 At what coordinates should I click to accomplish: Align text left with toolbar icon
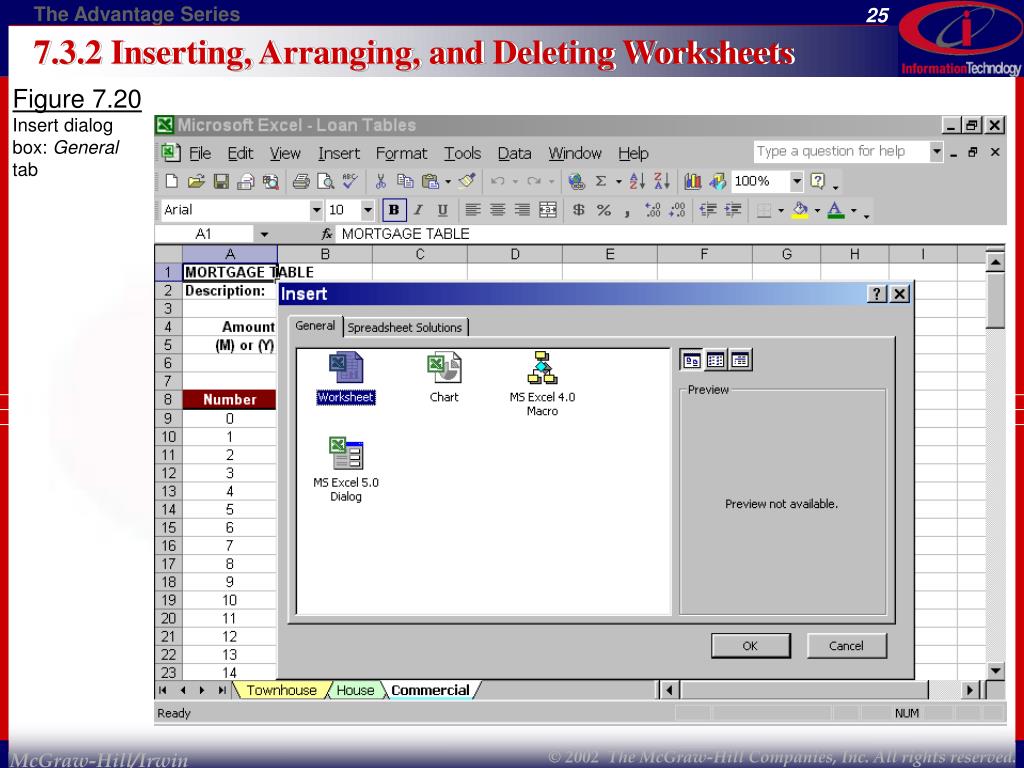(473, 210)
